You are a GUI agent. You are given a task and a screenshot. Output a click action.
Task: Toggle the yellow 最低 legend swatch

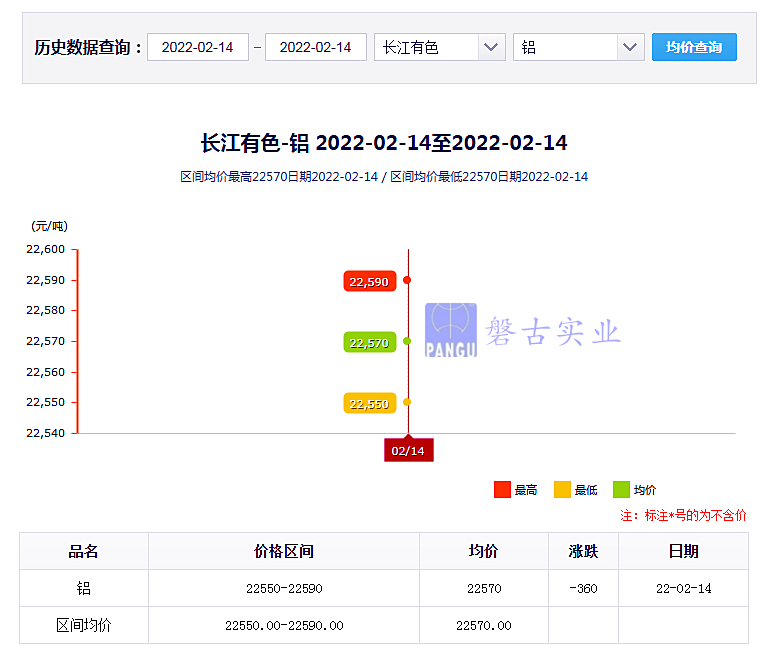[x=562, y=490]
